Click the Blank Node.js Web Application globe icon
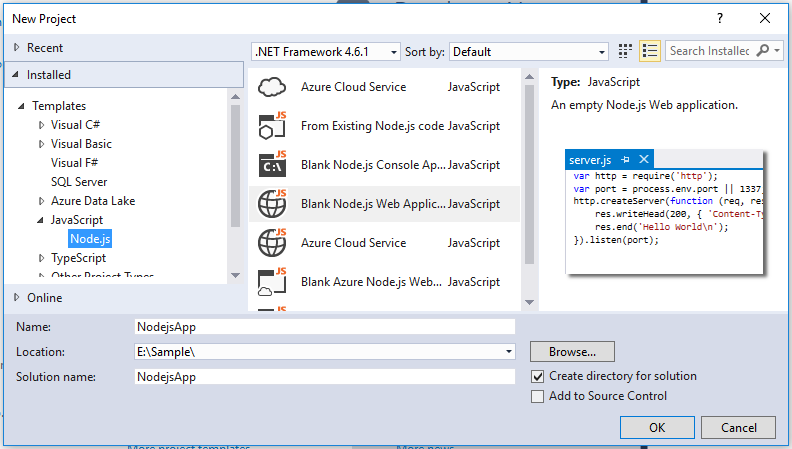 coord(272,204)
